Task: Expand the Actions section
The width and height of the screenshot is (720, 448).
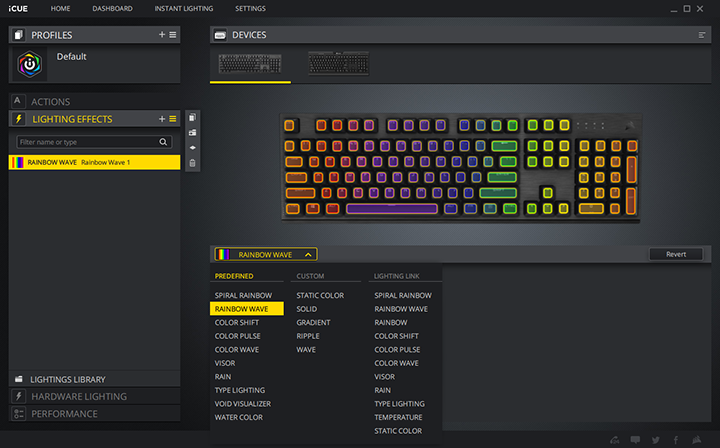Action: [x=50, y=102]
